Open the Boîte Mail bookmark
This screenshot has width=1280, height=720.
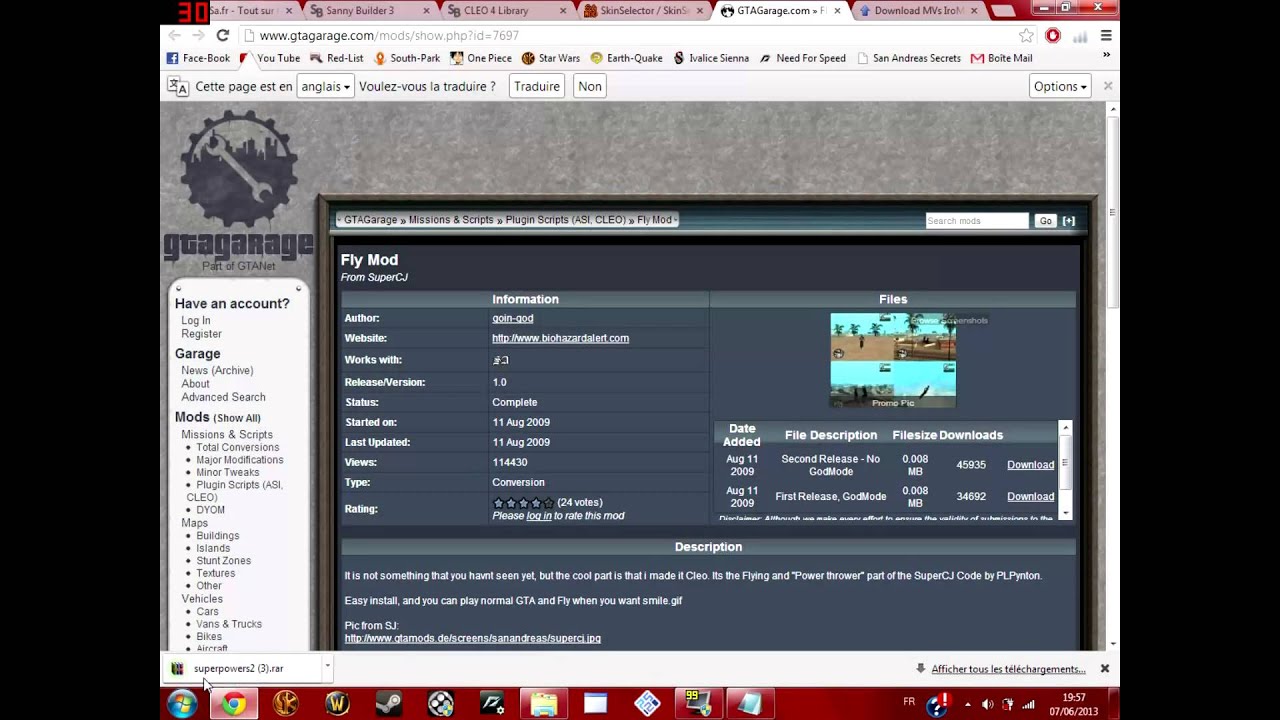[x=1001, y=58]
